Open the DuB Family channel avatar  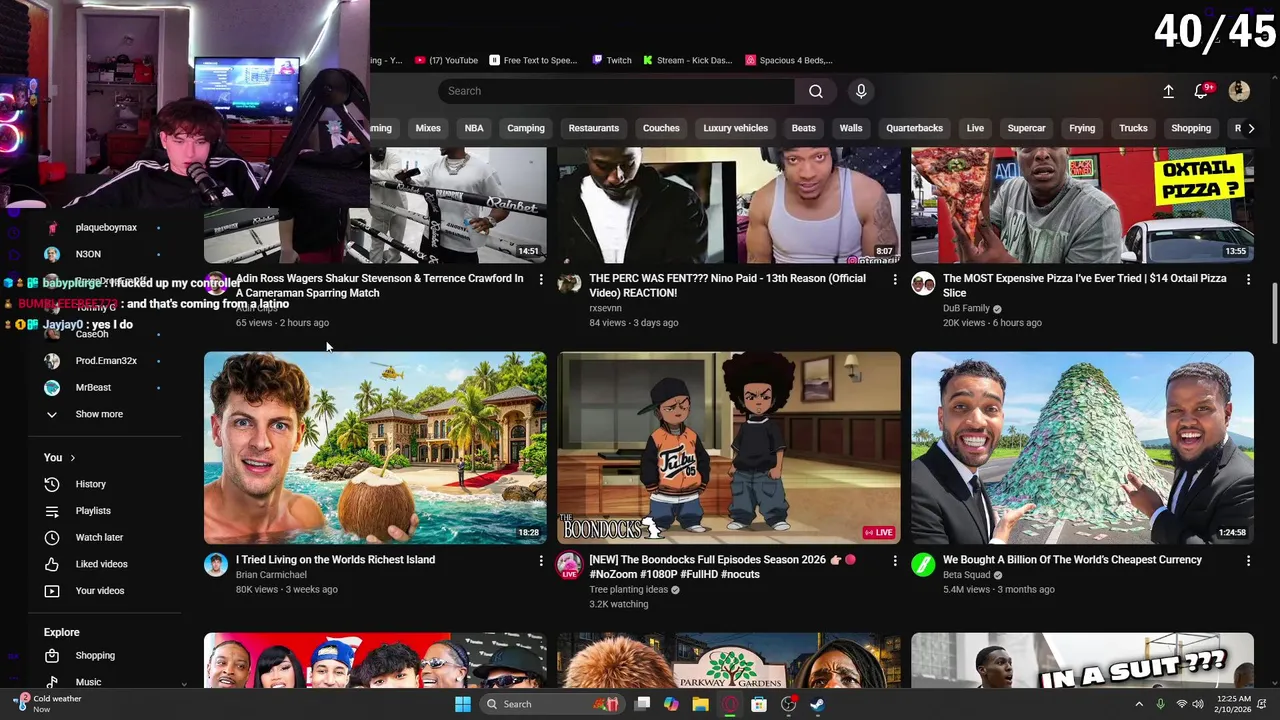[x=923, y=283]
